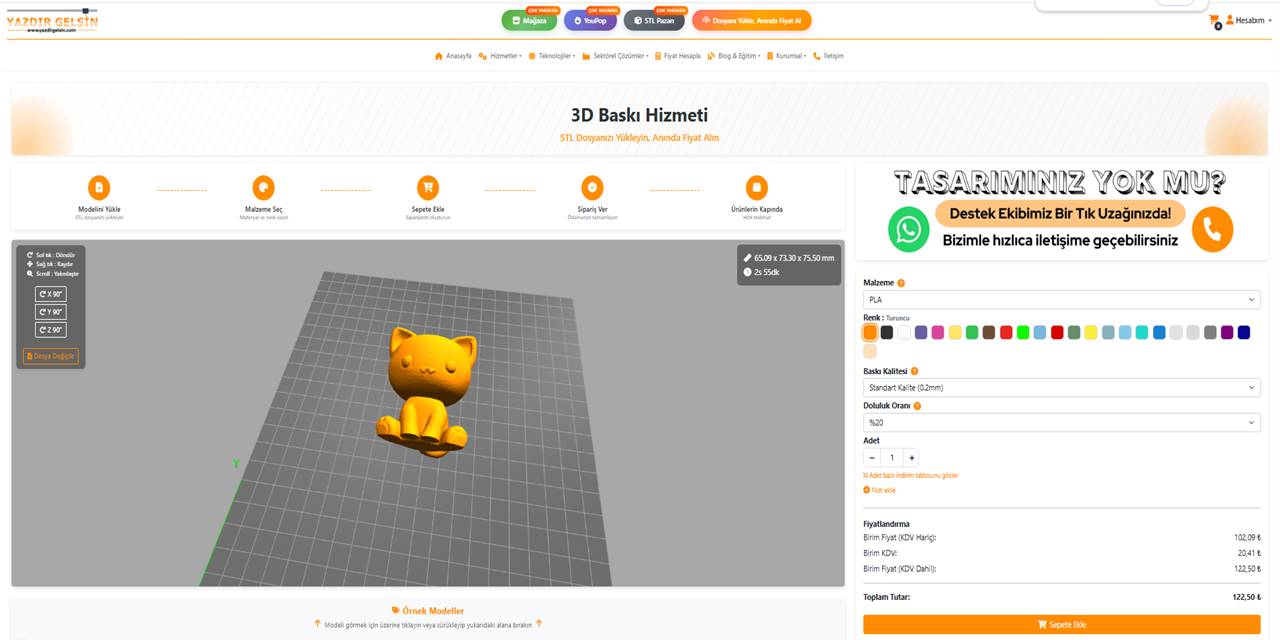Open WhatsApp support via the green icon
The height and width of the screenshot is (640, 1280).
(908, 229)
